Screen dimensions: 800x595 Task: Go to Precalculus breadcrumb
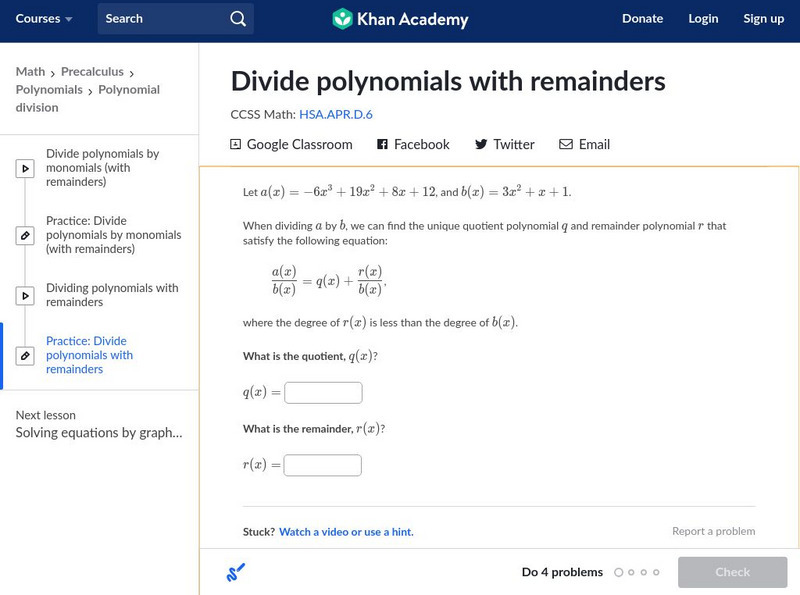click(x=92, y=72)
